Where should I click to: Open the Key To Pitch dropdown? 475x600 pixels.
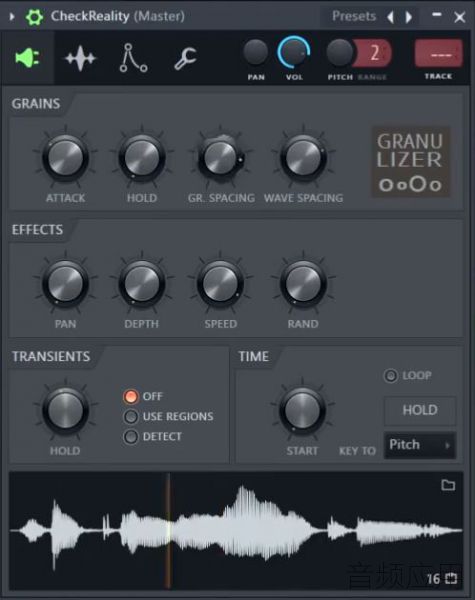coord(420,445)
